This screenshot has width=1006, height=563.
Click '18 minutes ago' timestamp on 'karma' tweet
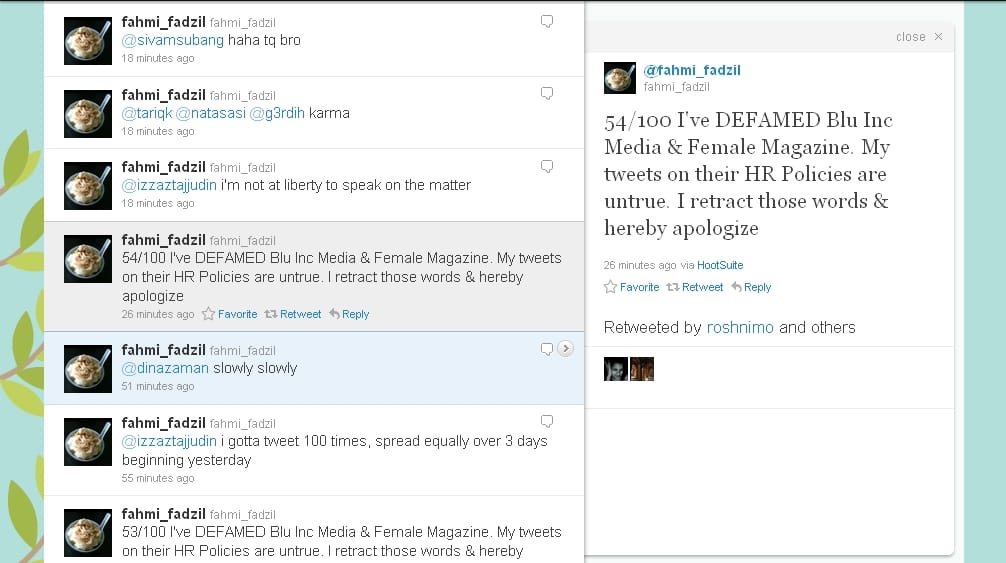click(x=158, y=131)
